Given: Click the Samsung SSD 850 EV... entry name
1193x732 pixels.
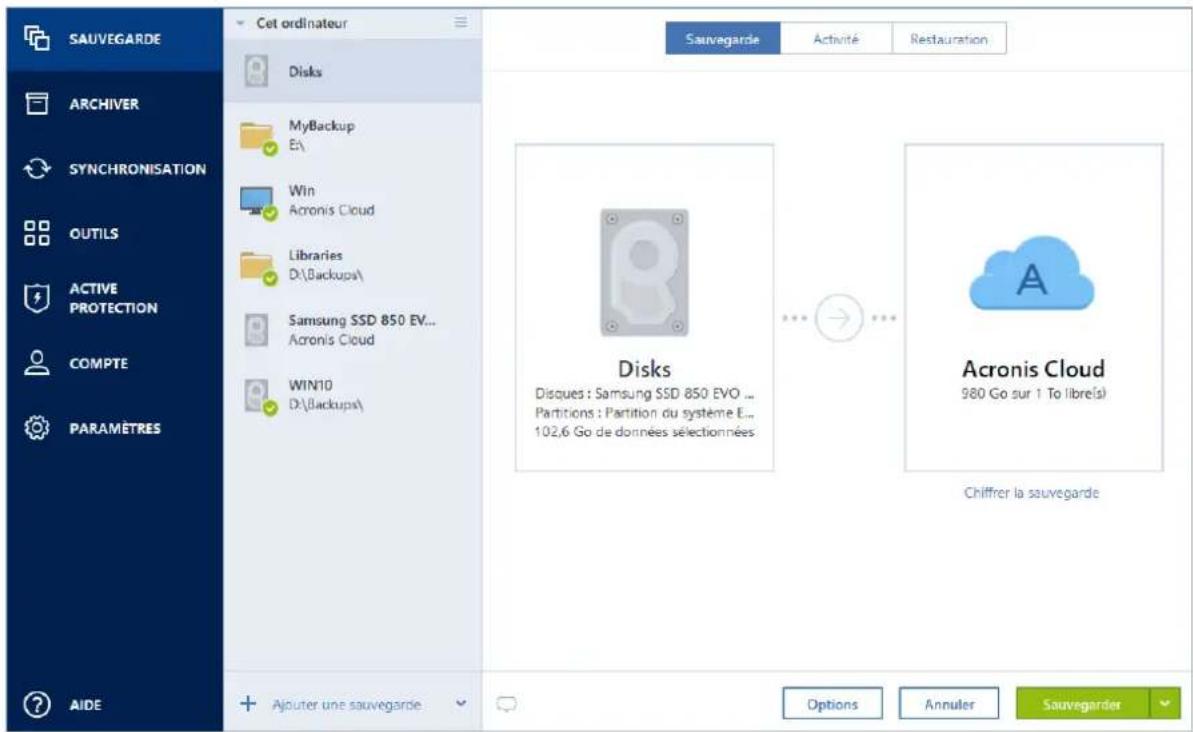Looking at the screenshot, I should pos(361,320).
